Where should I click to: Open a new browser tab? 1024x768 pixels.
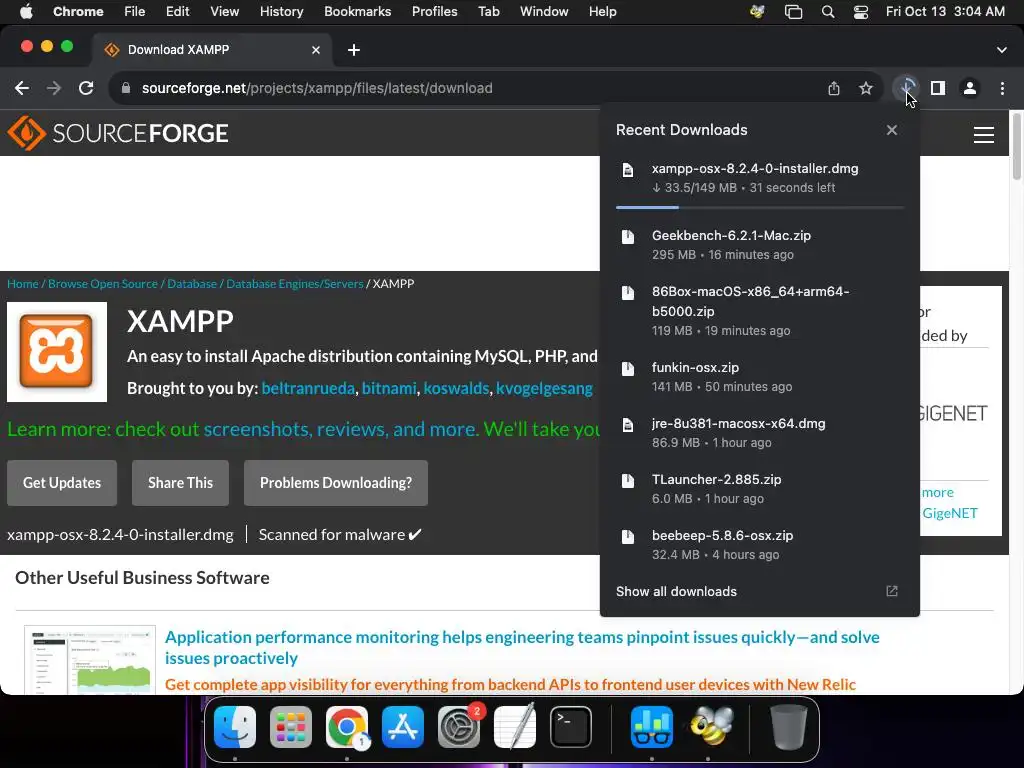(x=353, y=50)
